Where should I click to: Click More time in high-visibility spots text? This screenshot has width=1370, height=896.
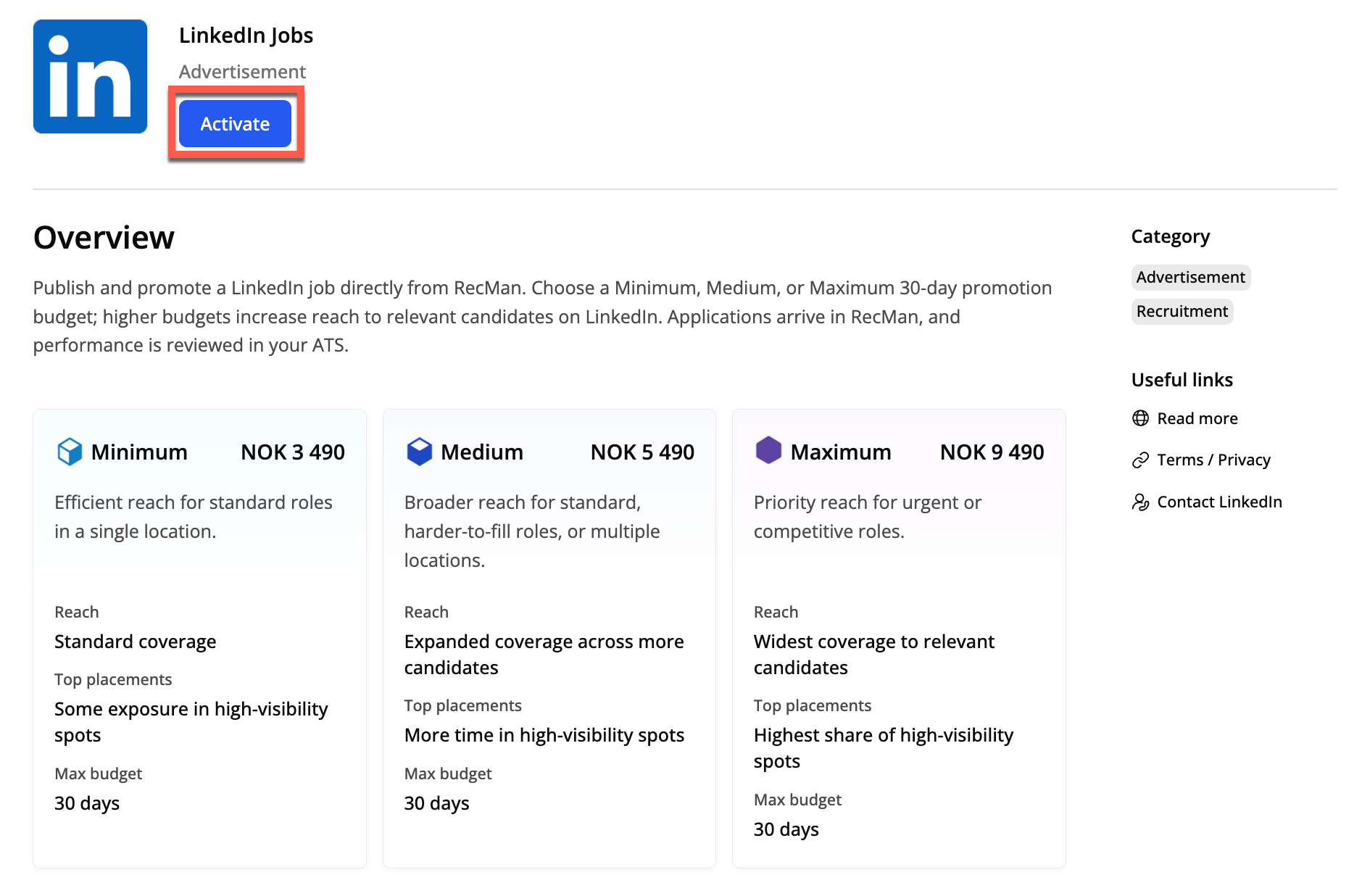tap(544, 735)
